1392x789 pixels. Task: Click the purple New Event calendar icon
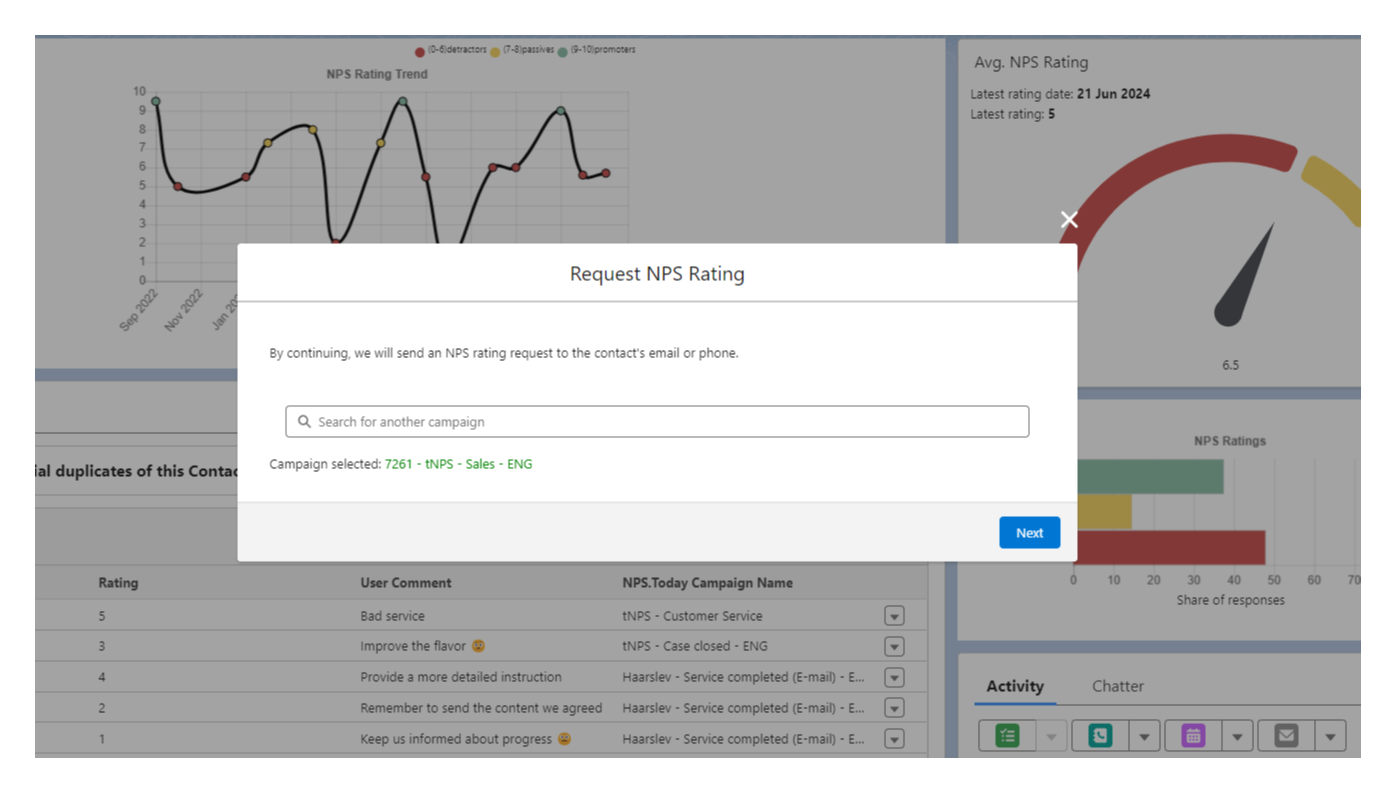point(1193,736)
